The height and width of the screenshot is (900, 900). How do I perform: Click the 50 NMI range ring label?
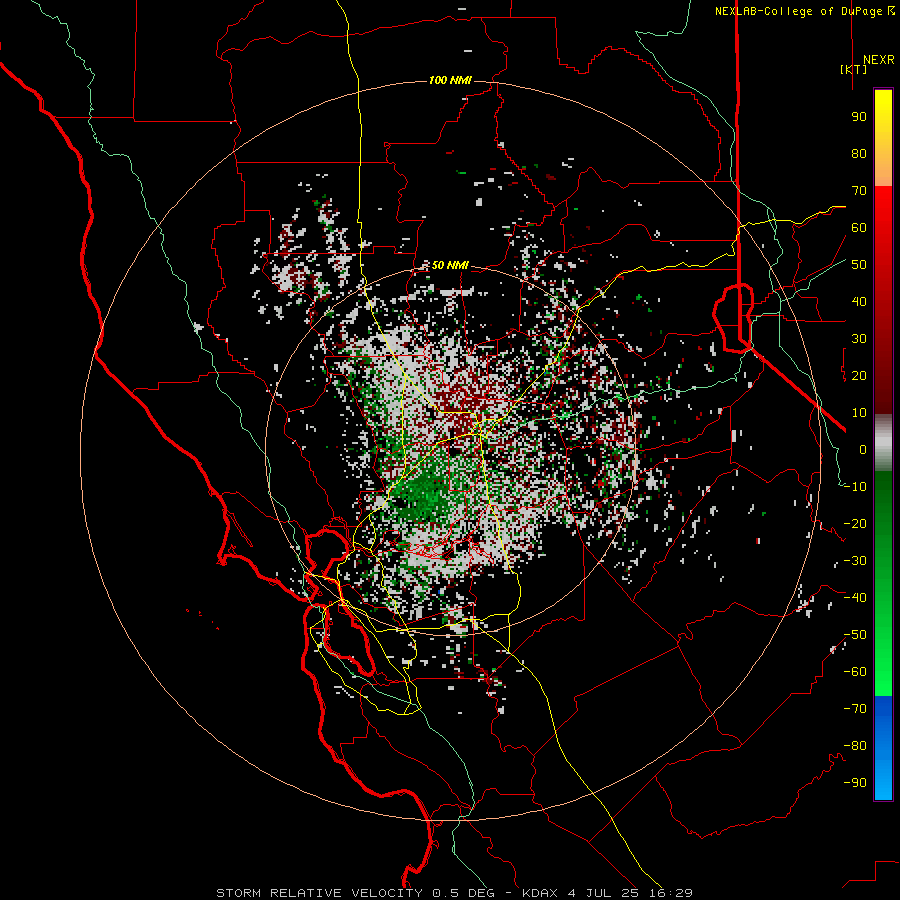tap(450, 265)
